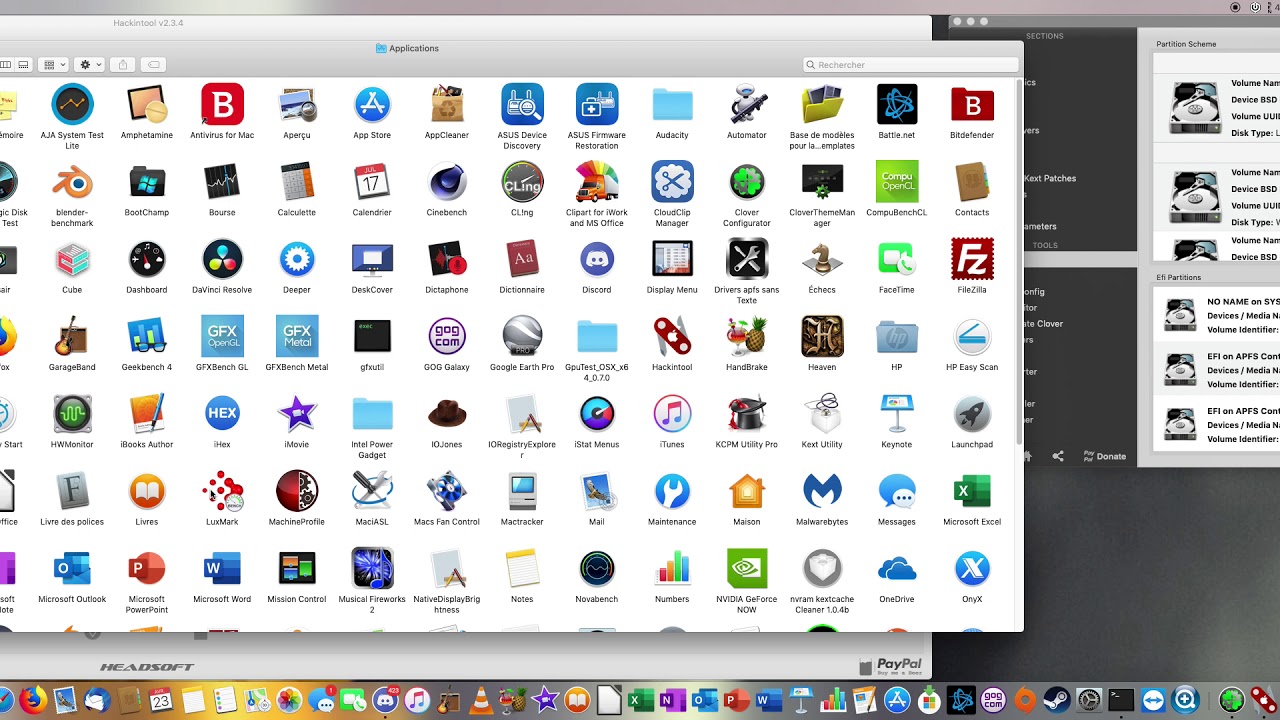Open DaVinci Resolve application

pyautogui.click(x=222, y=260)
